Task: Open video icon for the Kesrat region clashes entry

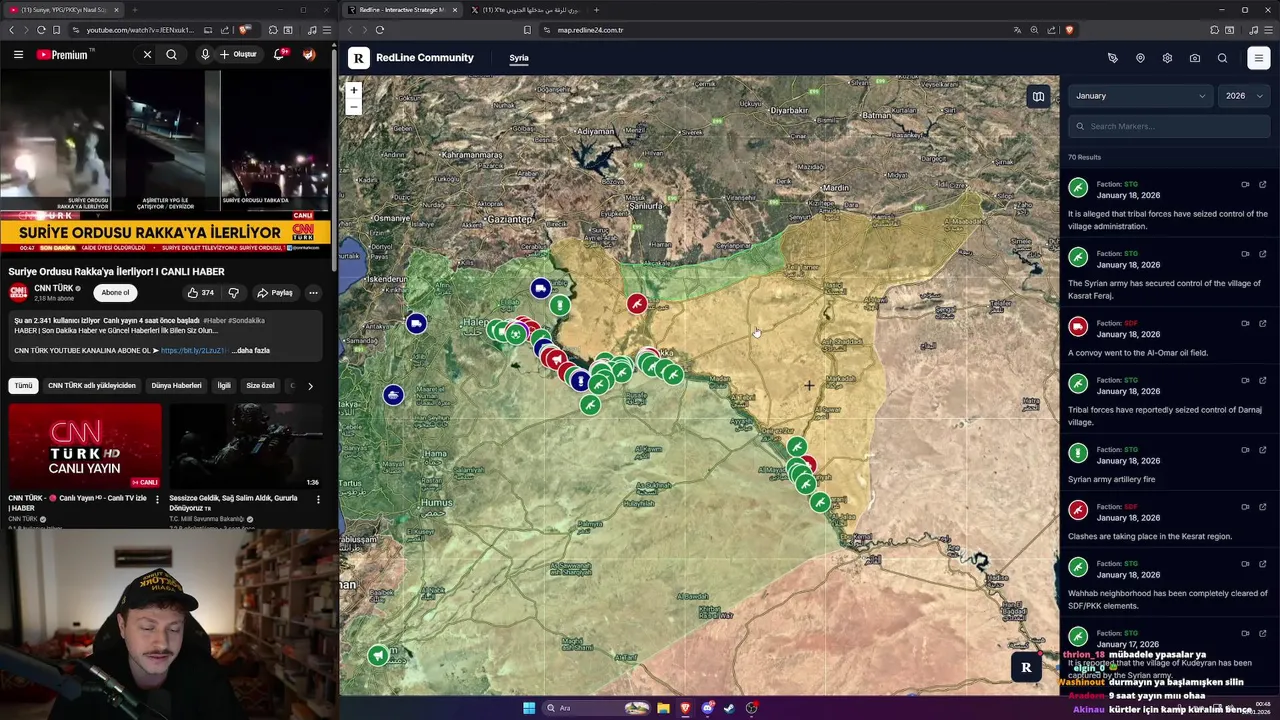Action: coord(1245,507)
